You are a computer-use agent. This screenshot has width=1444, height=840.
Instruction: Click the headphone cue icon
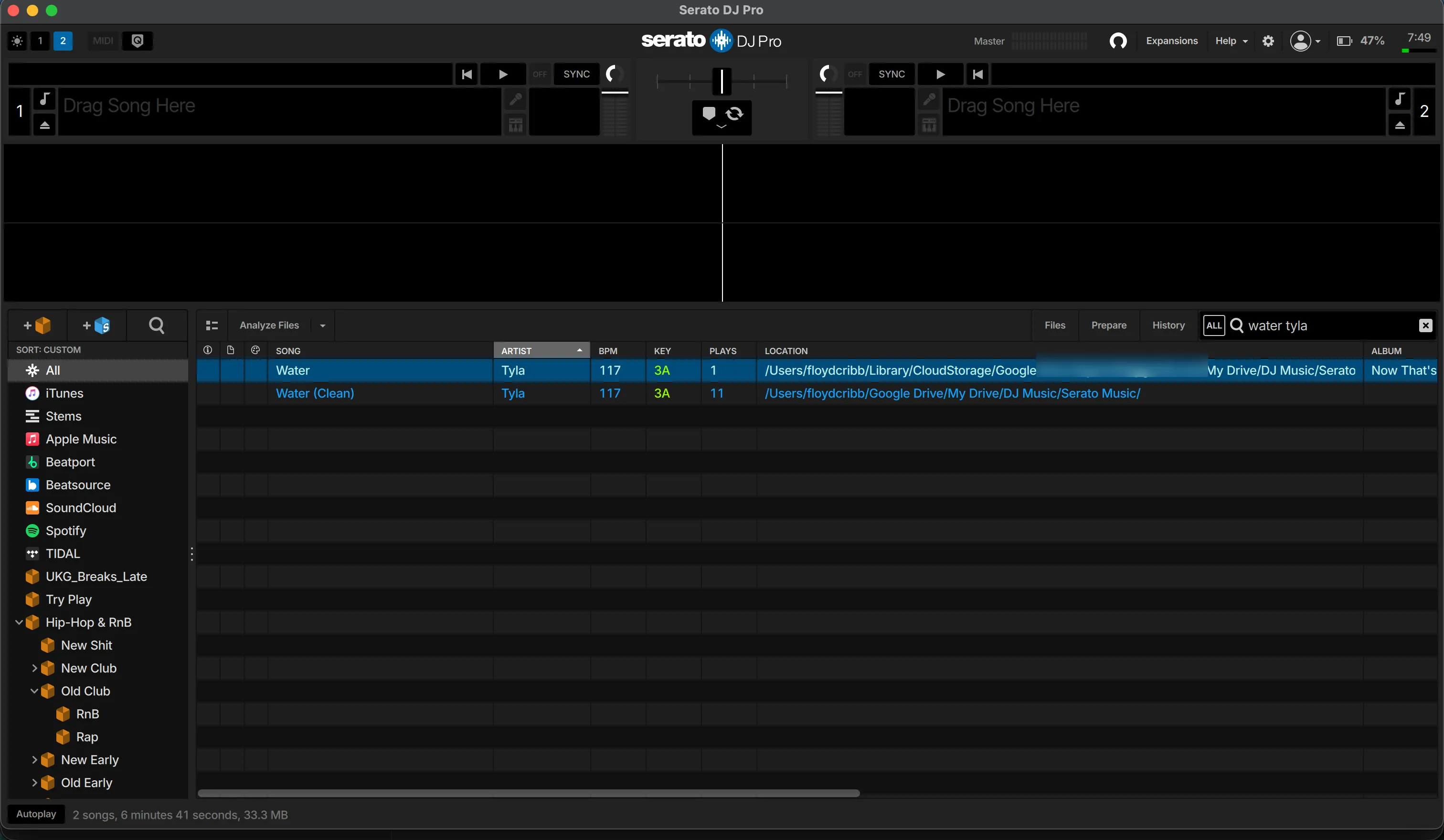click(1118, 41)
